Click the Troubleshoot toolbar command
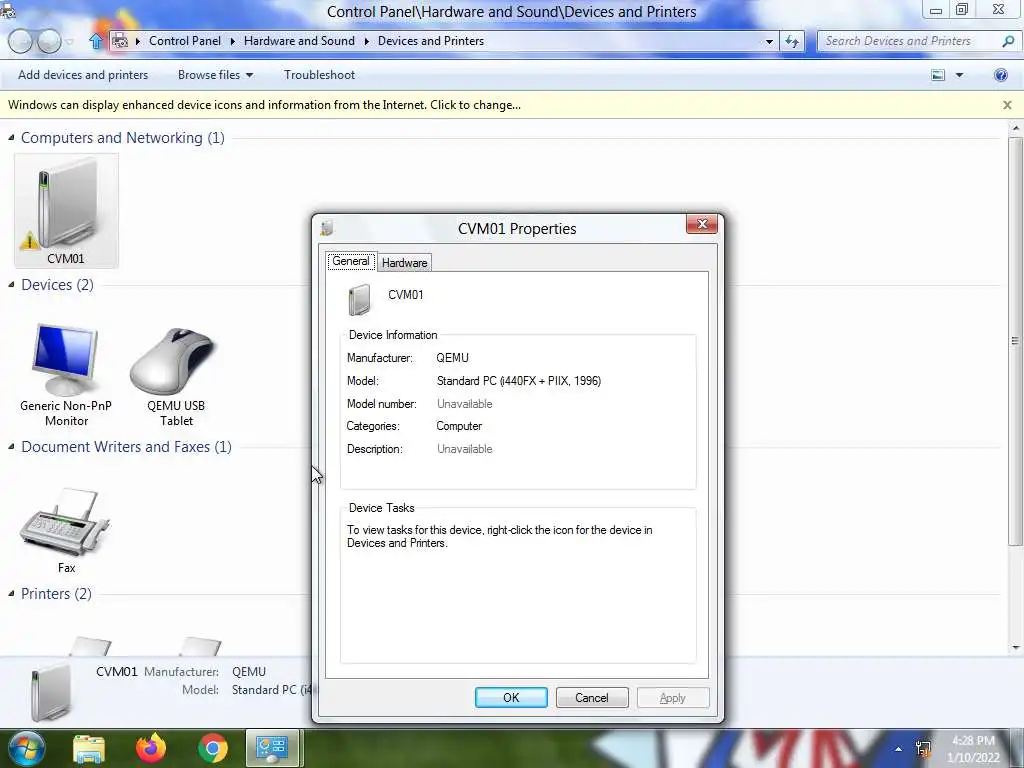The width and height of the screenshot is (1024, 768). (319, 75)
